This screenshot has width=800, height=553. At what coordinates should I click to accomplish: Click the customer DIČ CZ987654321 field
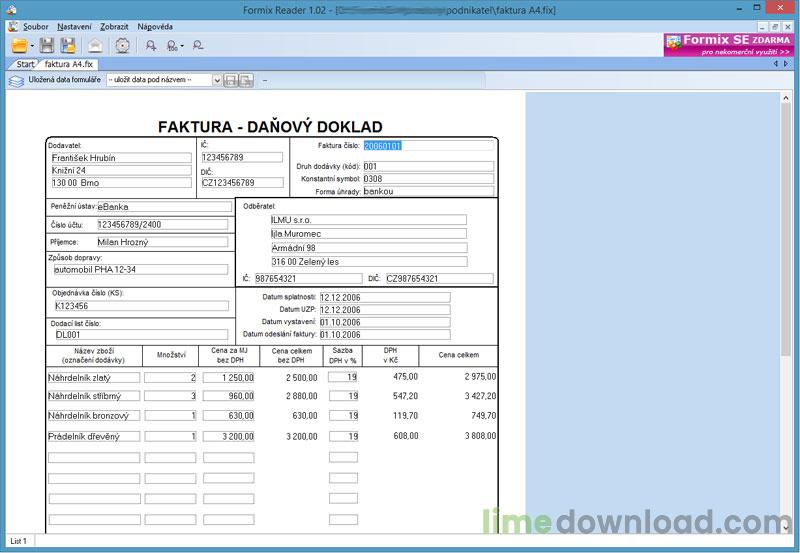click(439, 279)
